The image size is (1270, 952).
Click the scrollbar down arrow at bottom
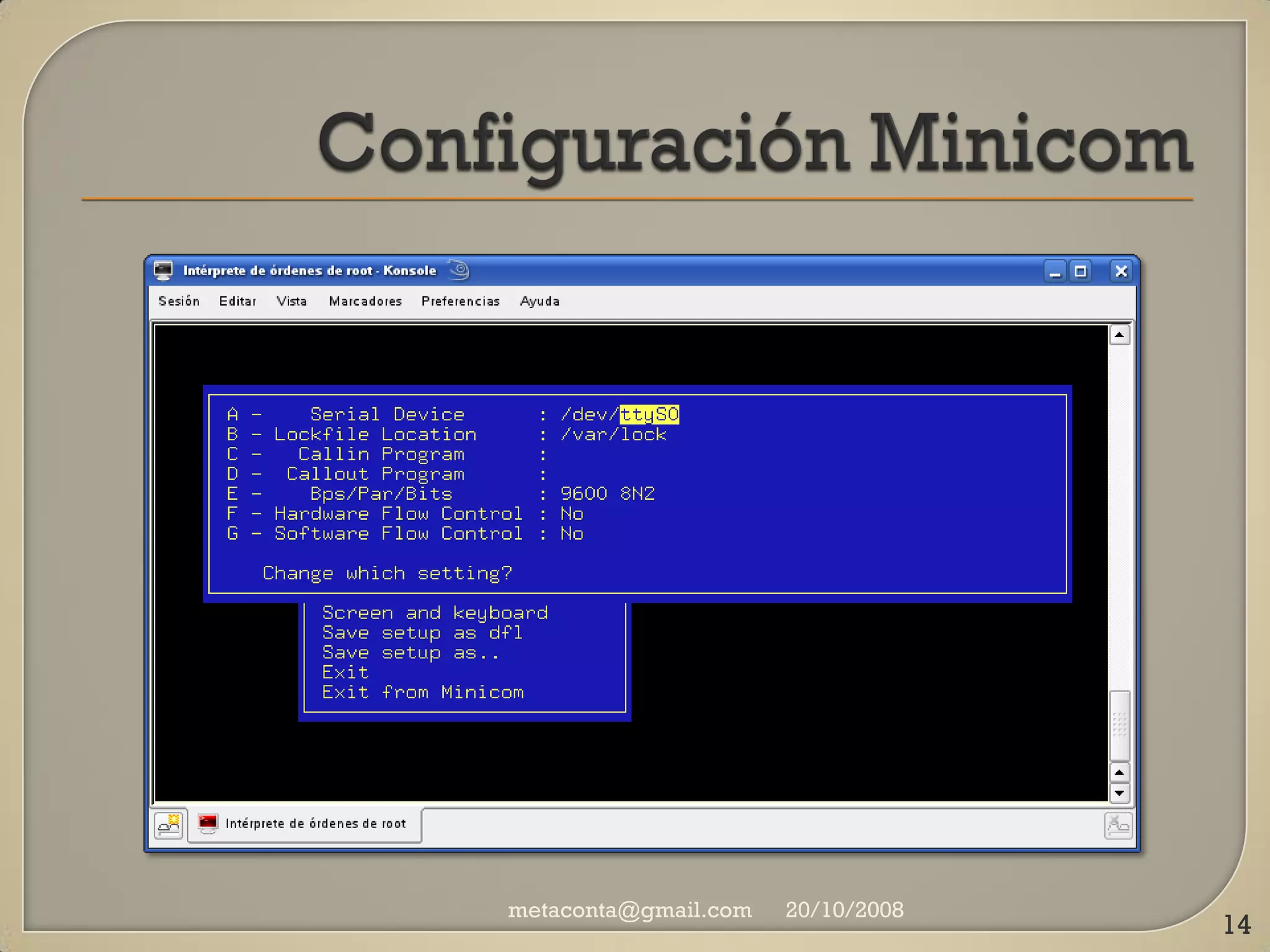coord(1119,793)
